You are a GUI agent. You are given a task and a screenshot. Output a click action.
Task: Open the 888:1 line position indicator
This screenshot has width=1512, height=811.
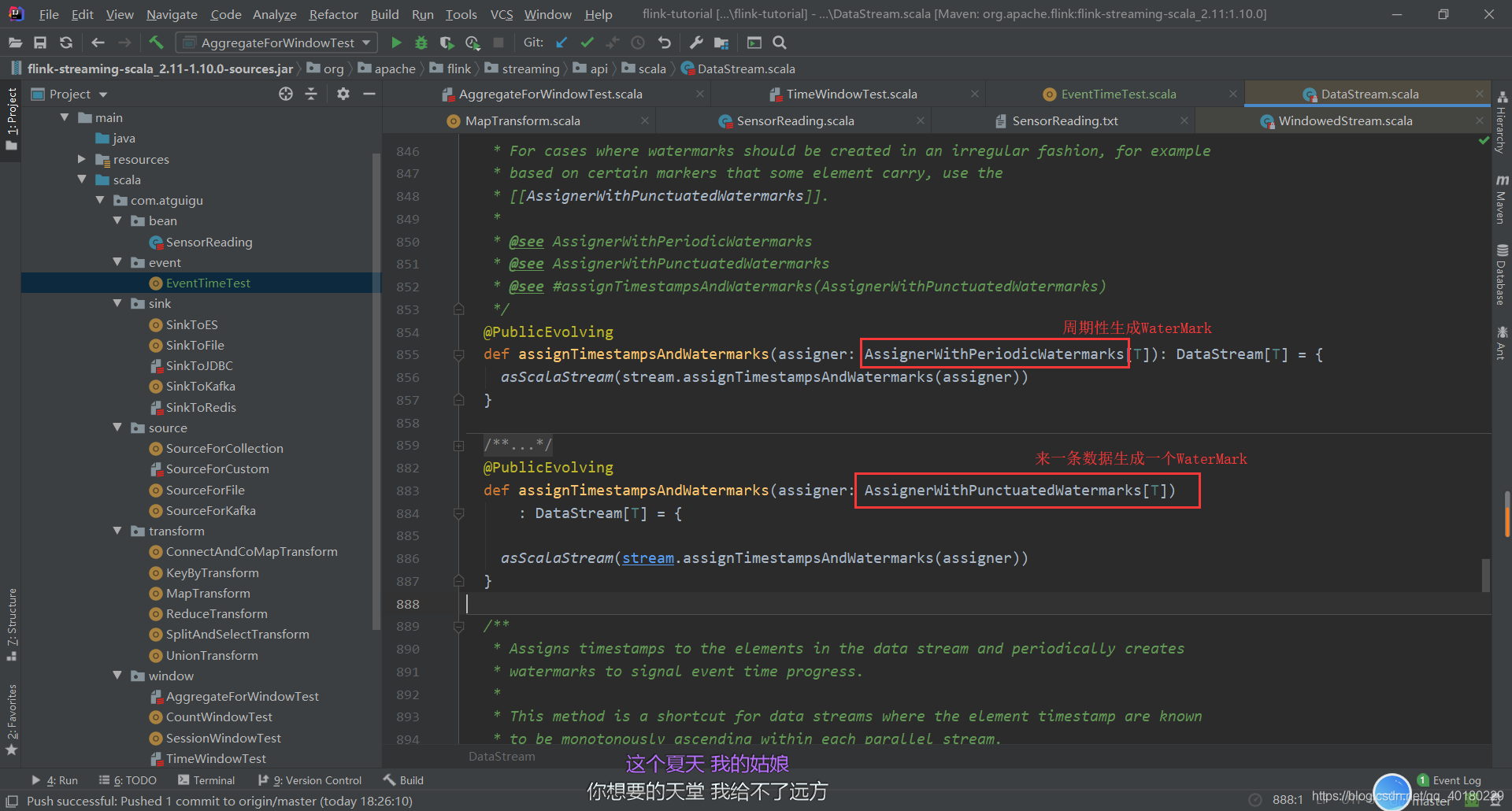(1288, 799)
